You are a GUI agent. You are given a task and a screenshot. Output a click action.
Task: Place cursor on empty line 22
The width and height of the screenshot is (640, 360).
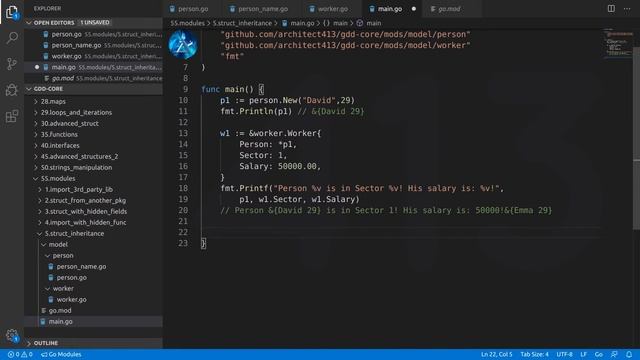tap(400, 232)
